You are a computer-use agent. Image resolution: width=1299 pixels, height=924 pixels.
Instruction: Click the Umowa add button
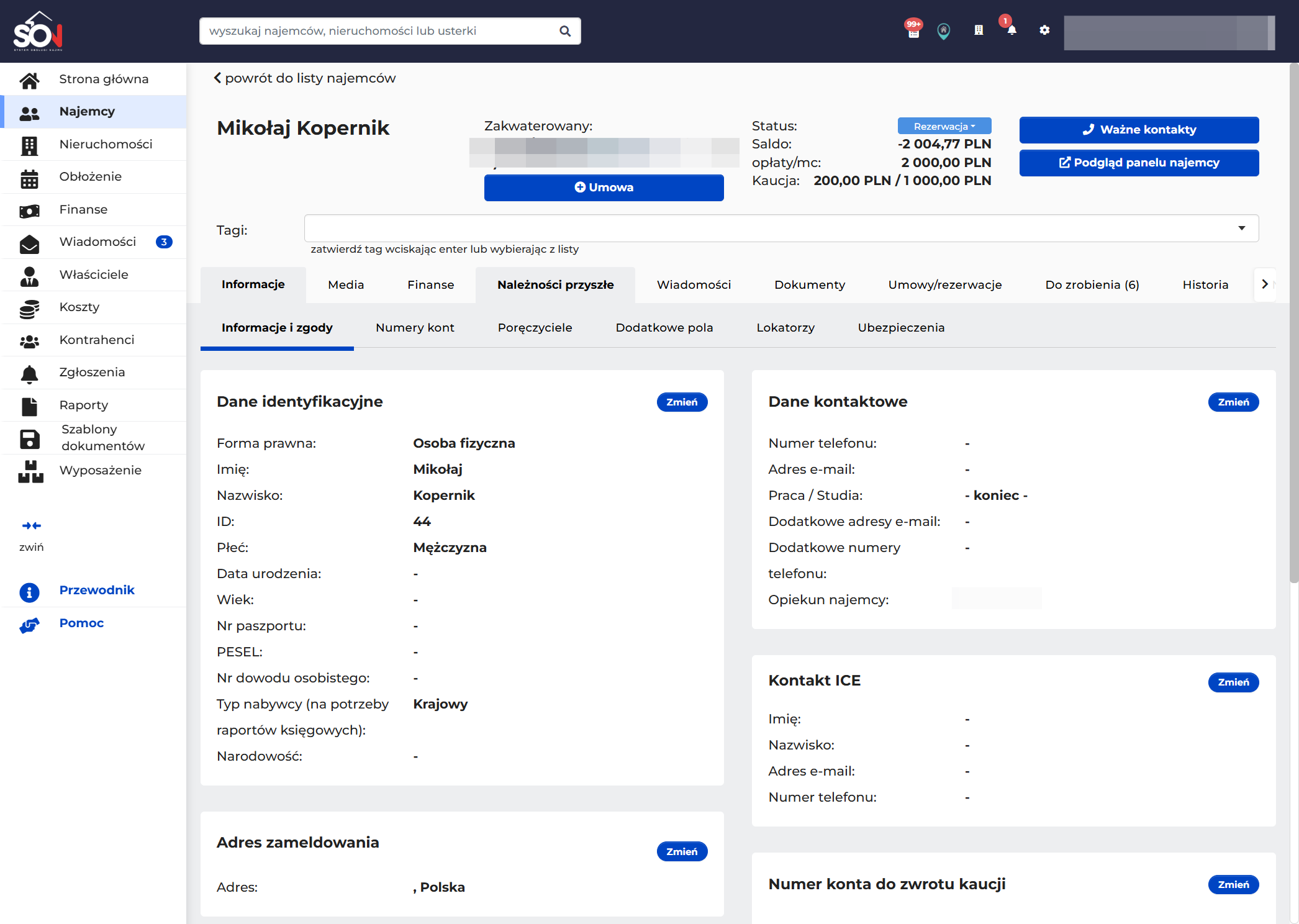[604, 188]
